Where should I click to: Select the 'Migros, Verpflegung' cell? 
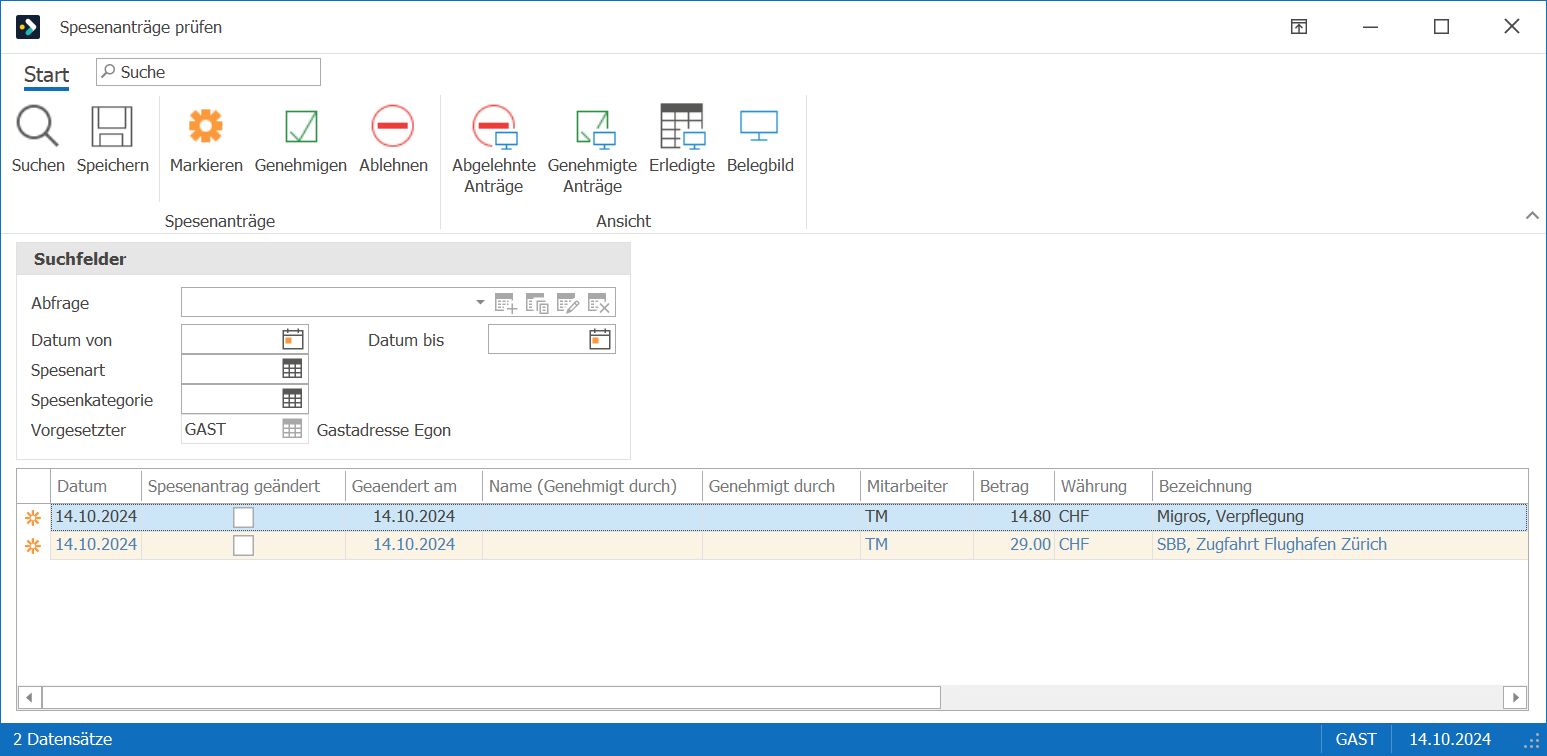pyautogui.click(x=1340, y=517)
